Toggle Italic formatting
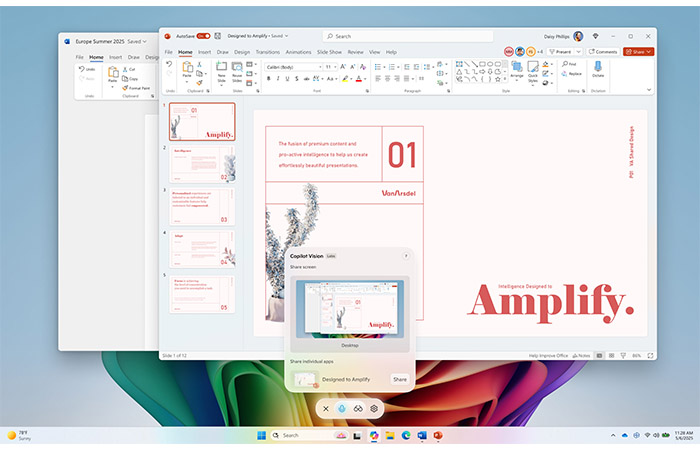This screenshot has height=450, width=700. [x=278, y=79]
